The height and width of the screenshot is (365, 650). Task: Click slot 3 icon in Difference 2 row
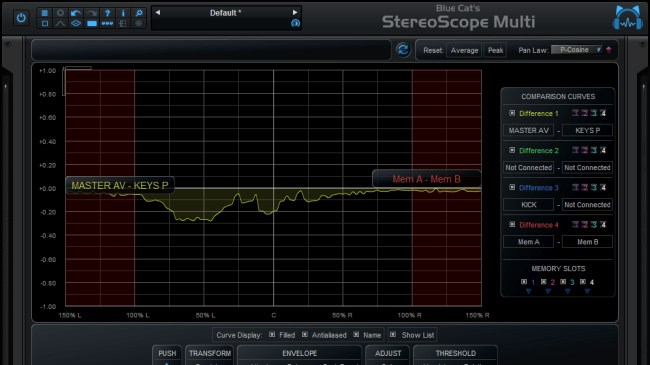coord(594,150)
